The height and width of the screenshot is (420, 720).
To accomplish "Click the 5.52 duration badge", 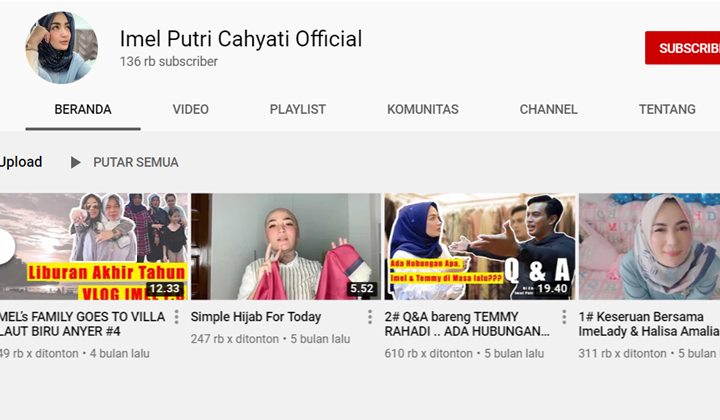I will pyautogui.click(x=362, y=289).
